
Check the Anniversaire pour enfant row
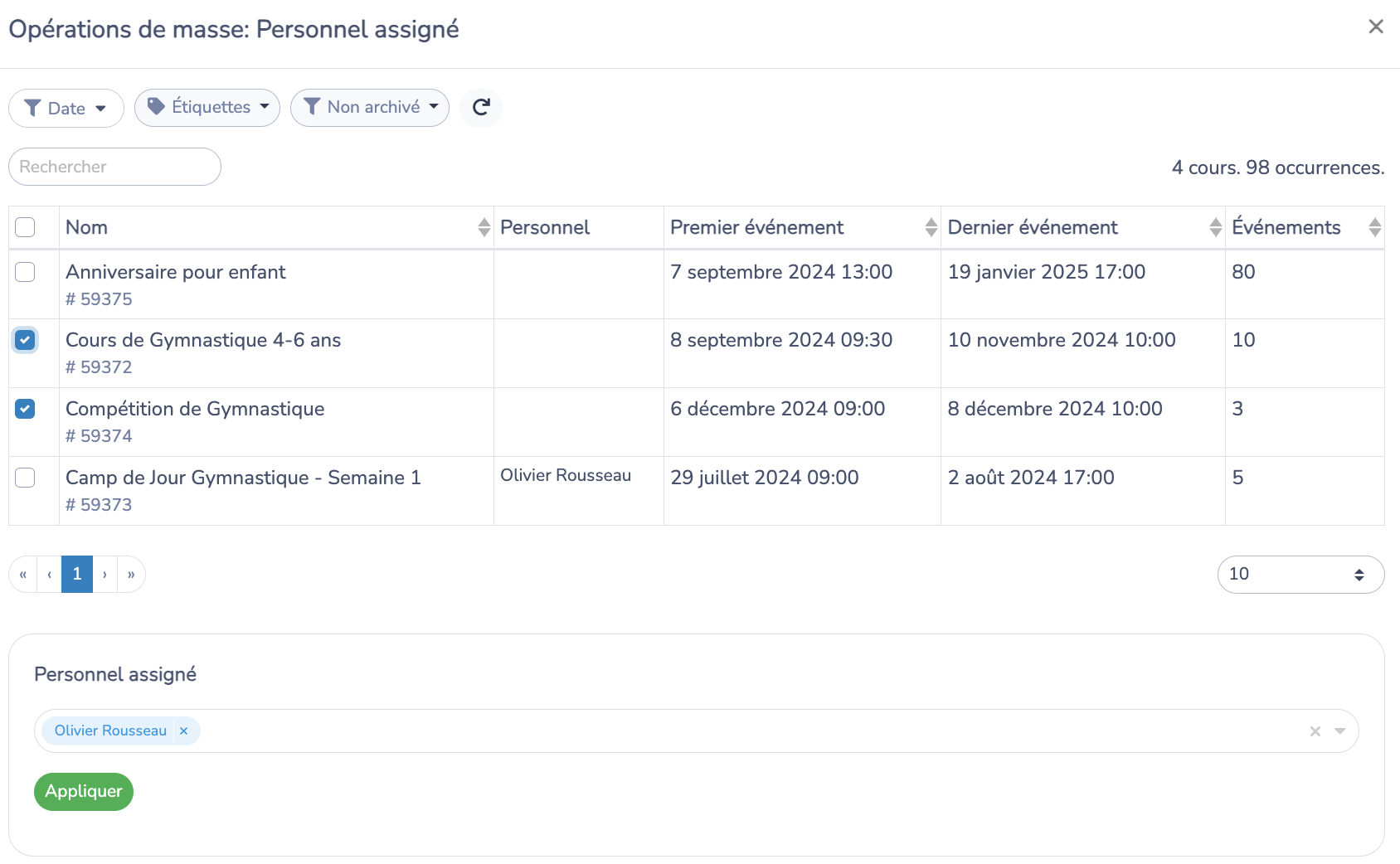[x=25, y=272]
